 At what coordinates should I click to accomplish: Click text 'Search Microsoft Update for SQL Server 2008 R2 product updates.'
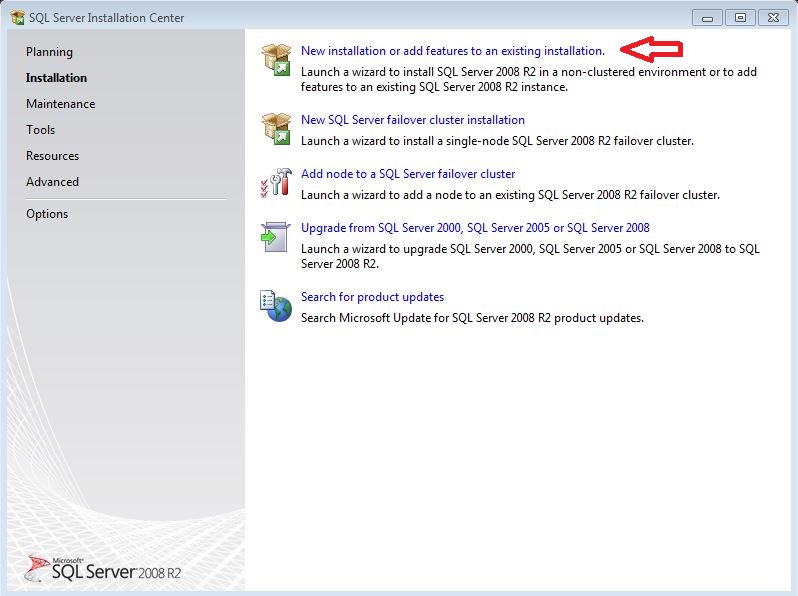[x=472, y=318]
